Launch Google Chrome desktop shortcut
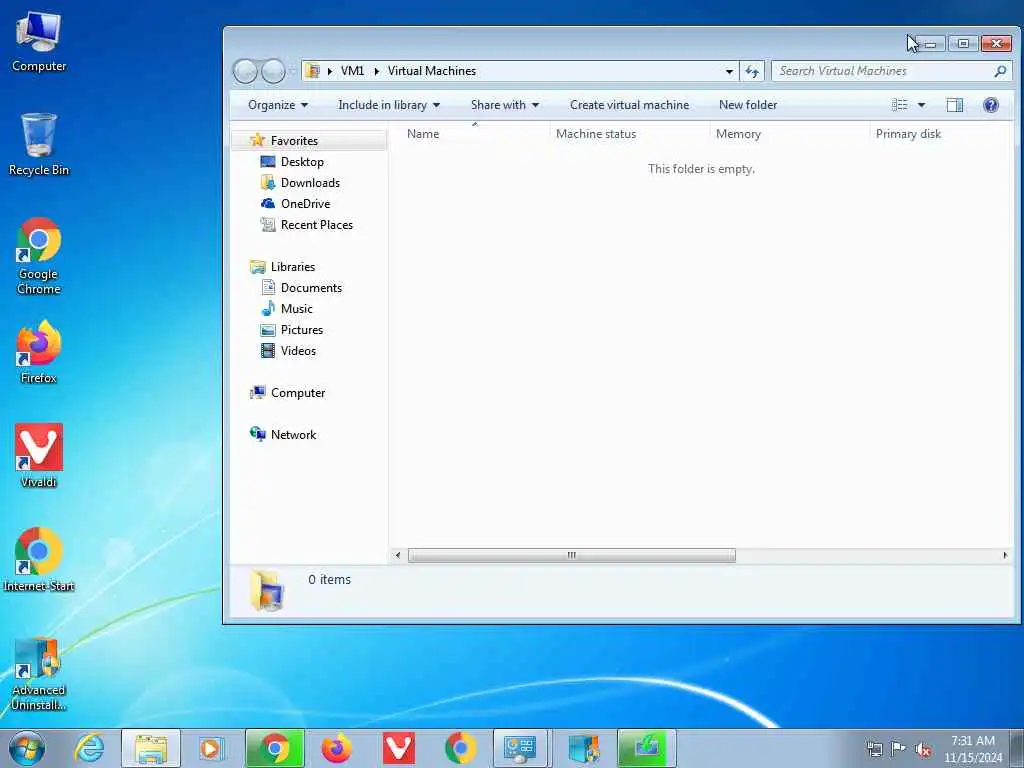 (x=39, y=256)
